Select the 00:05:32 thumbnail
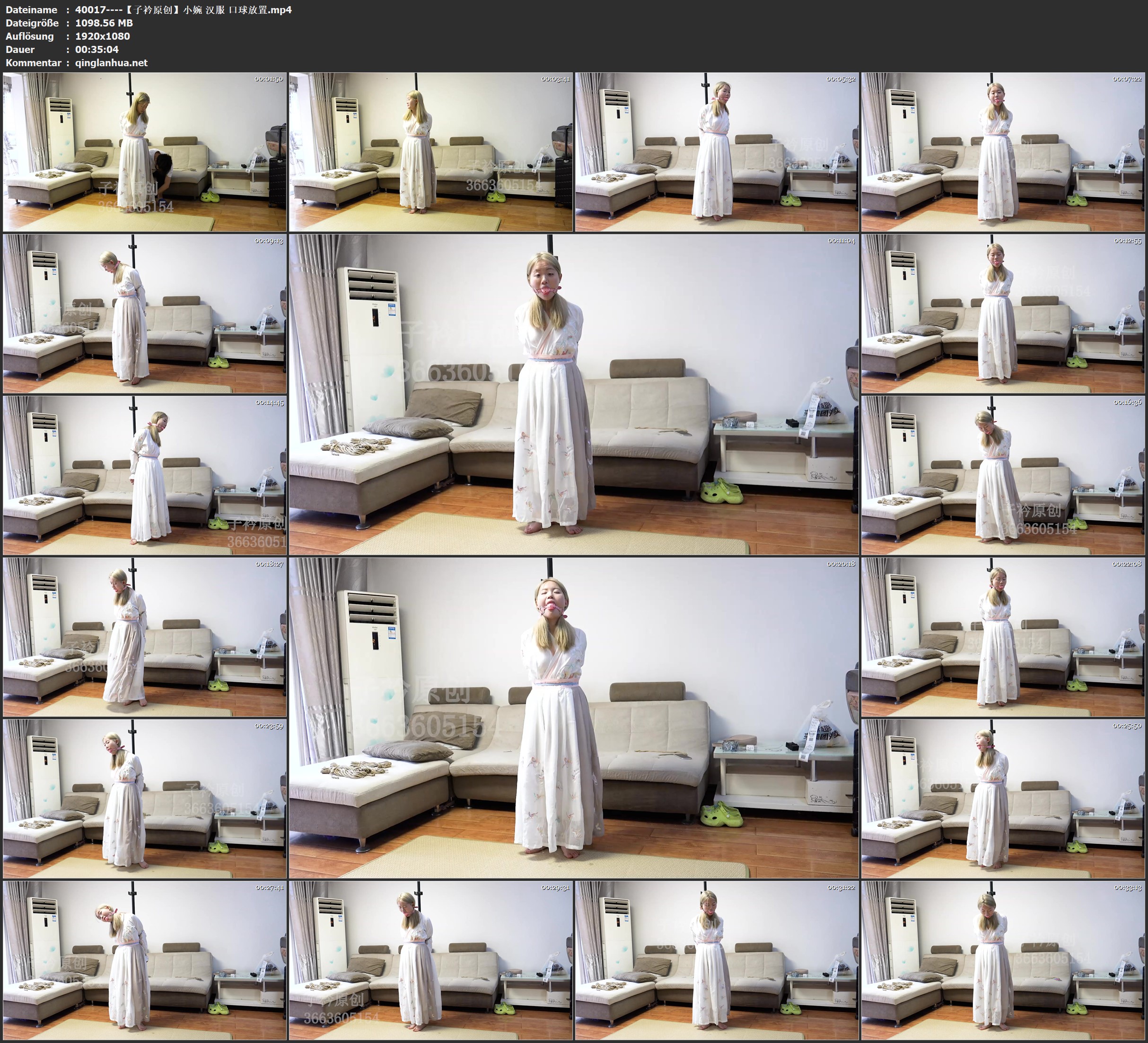 click(716, 151)
